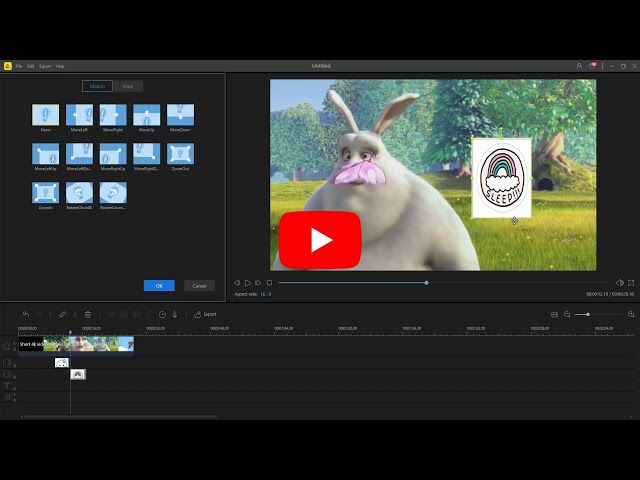This screenshot has height=480, width=640.
Task: Change the 16:9 aspect ratio value
Action: (x=266, y=294)
